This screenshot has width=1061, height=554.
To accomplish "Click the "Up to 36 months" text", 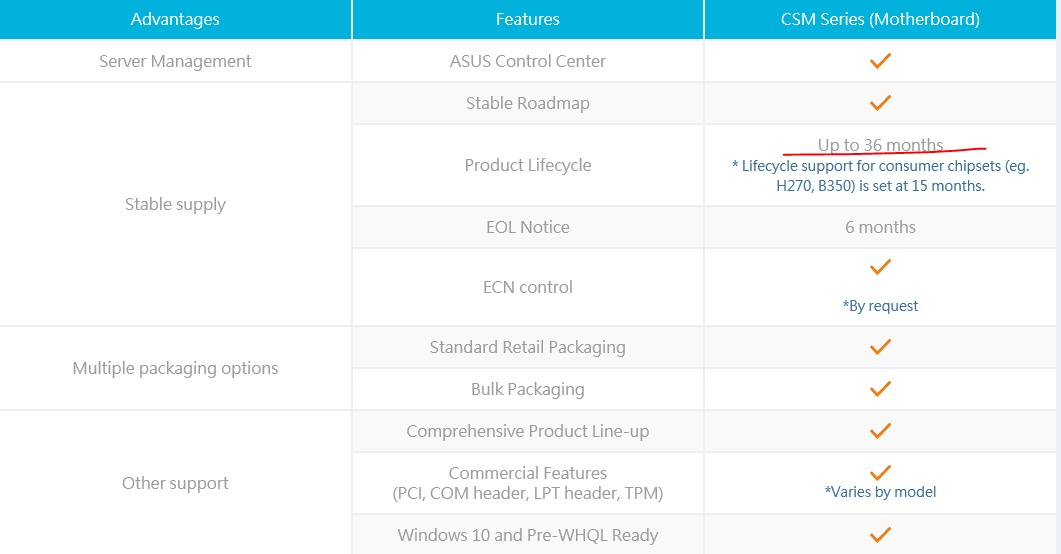I will point(880,145).
